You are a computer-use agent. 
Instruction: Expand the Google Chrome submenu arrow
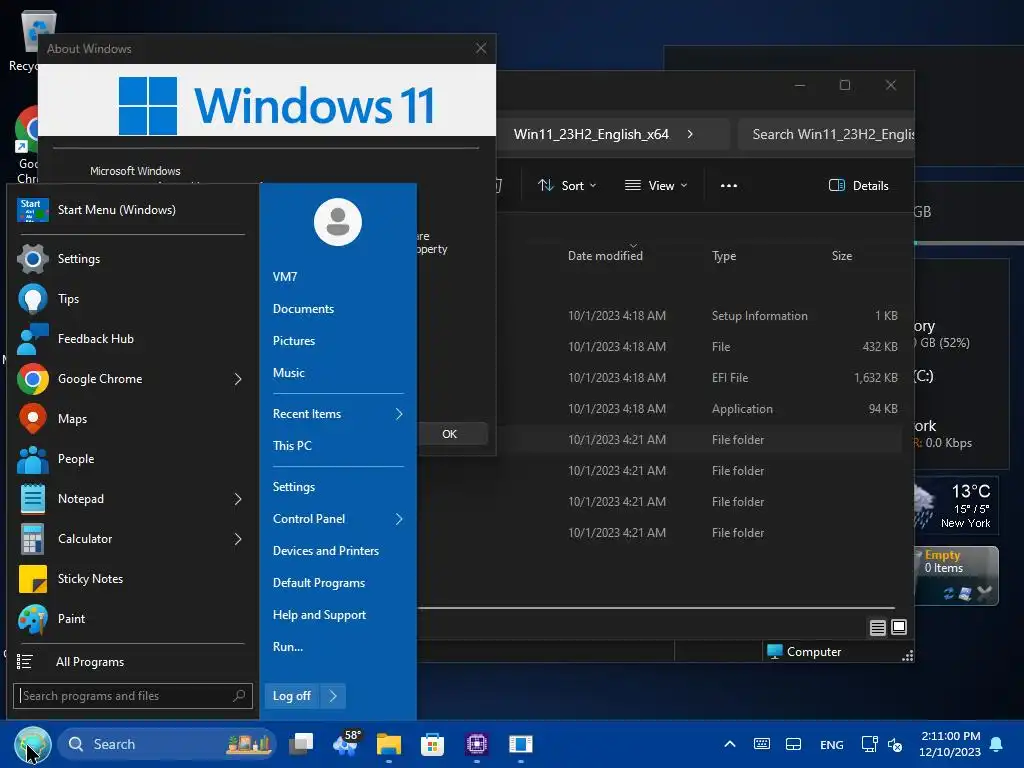(x=238, y=379)
